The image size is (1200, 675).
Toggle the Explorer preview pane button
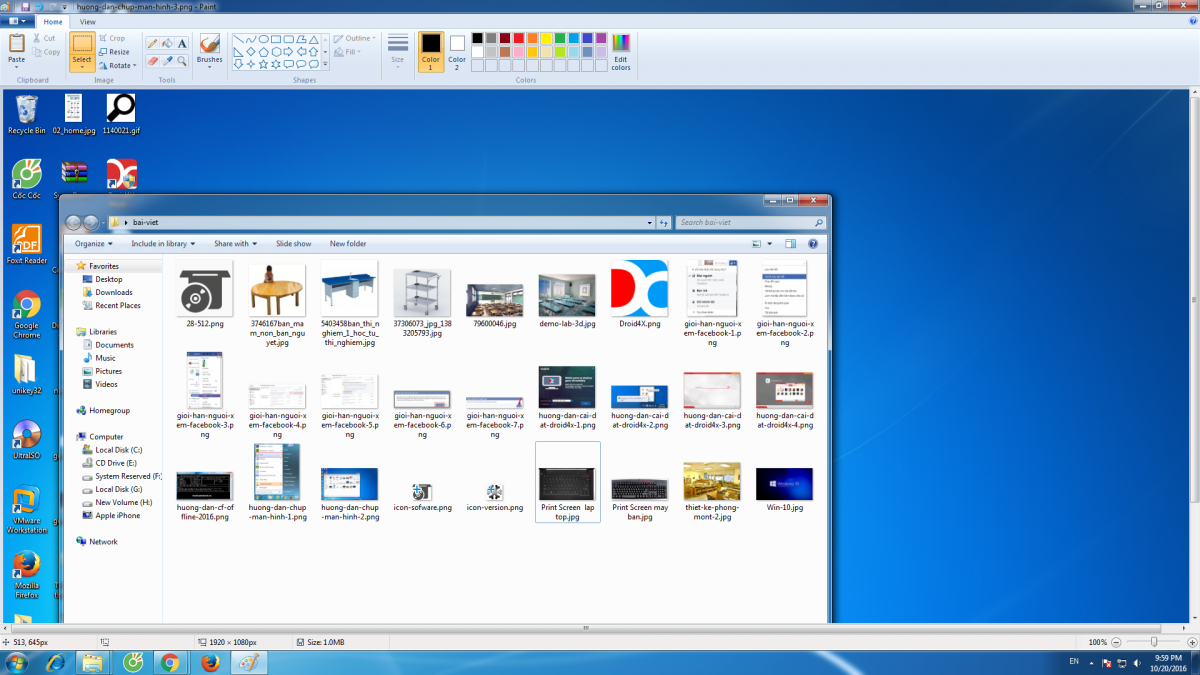click(790, 243)
